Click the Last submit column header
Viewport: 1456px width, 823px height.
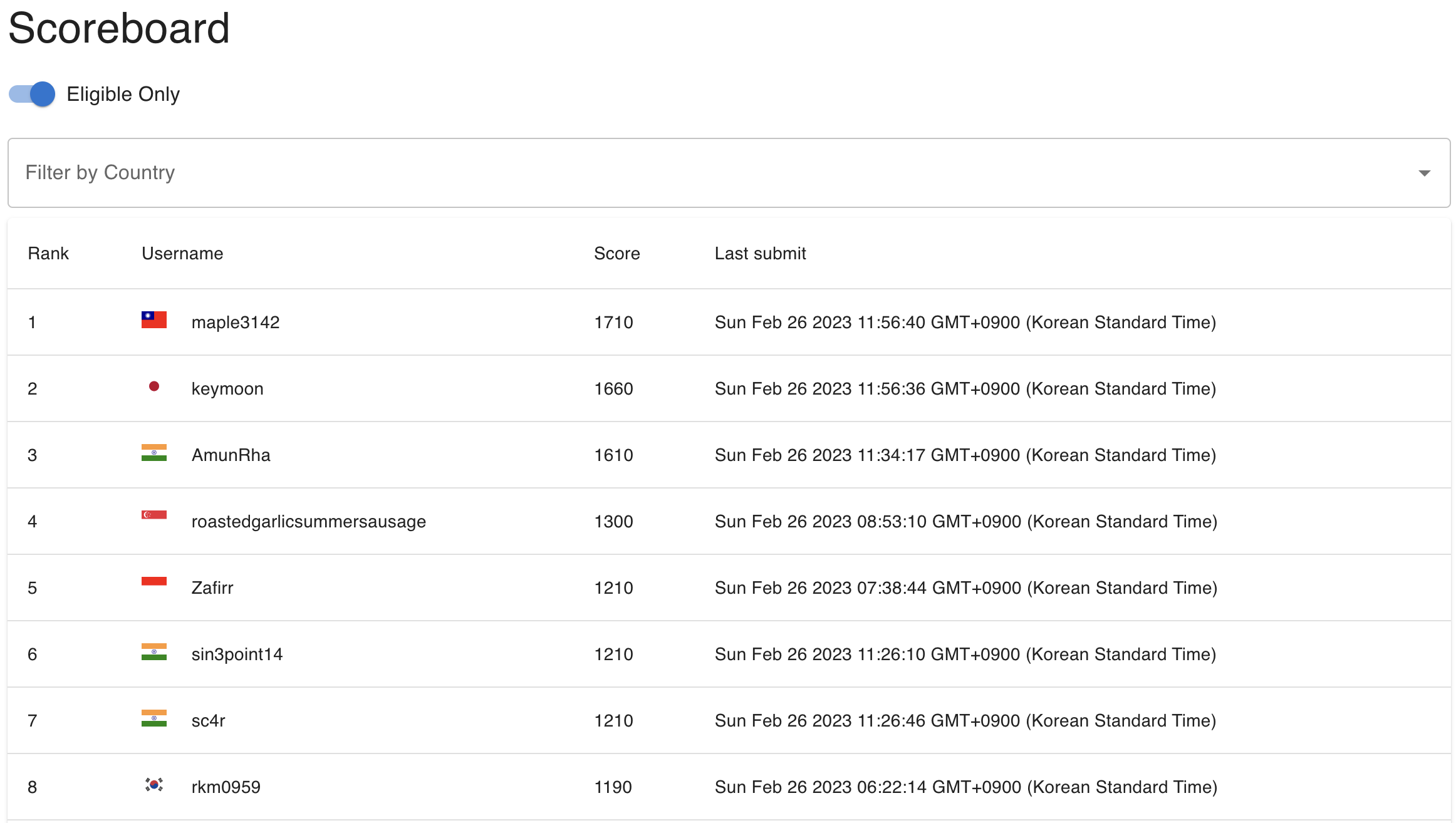(760, 254)
